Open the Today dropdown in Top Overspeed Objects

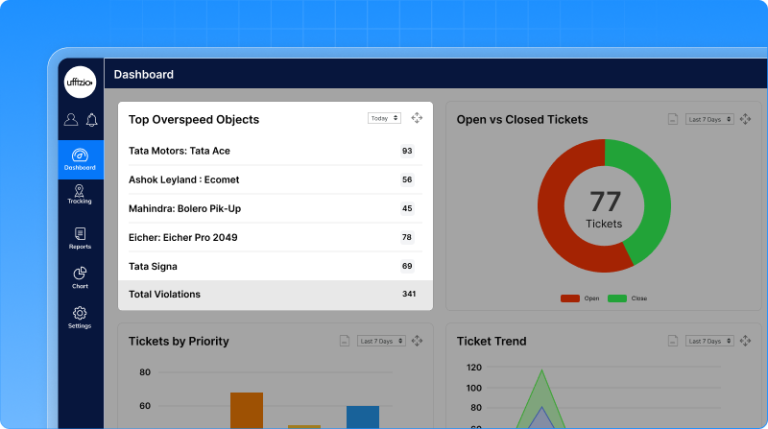(384, 118)
